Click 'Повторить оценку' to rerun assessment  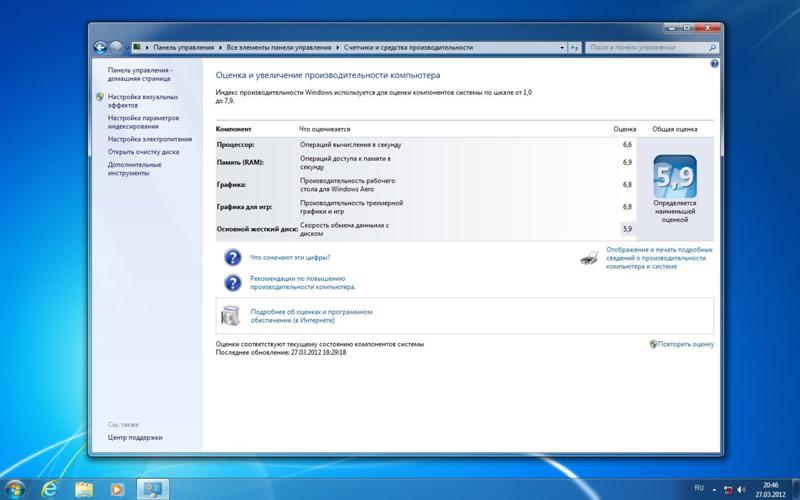(686, 344)
